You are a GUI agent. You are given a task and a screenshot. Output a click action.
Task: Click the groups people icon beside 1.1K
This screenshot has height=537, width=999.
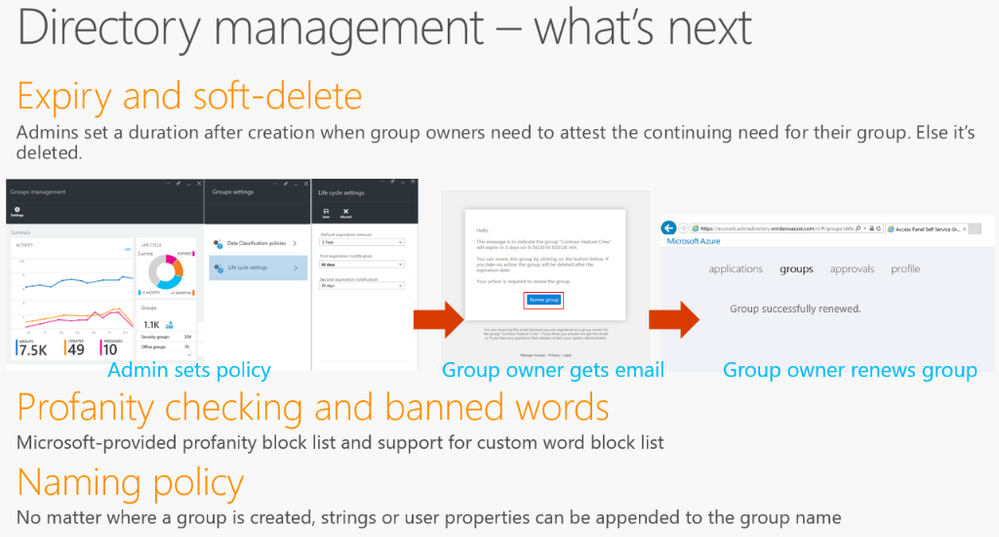point(169,325)
